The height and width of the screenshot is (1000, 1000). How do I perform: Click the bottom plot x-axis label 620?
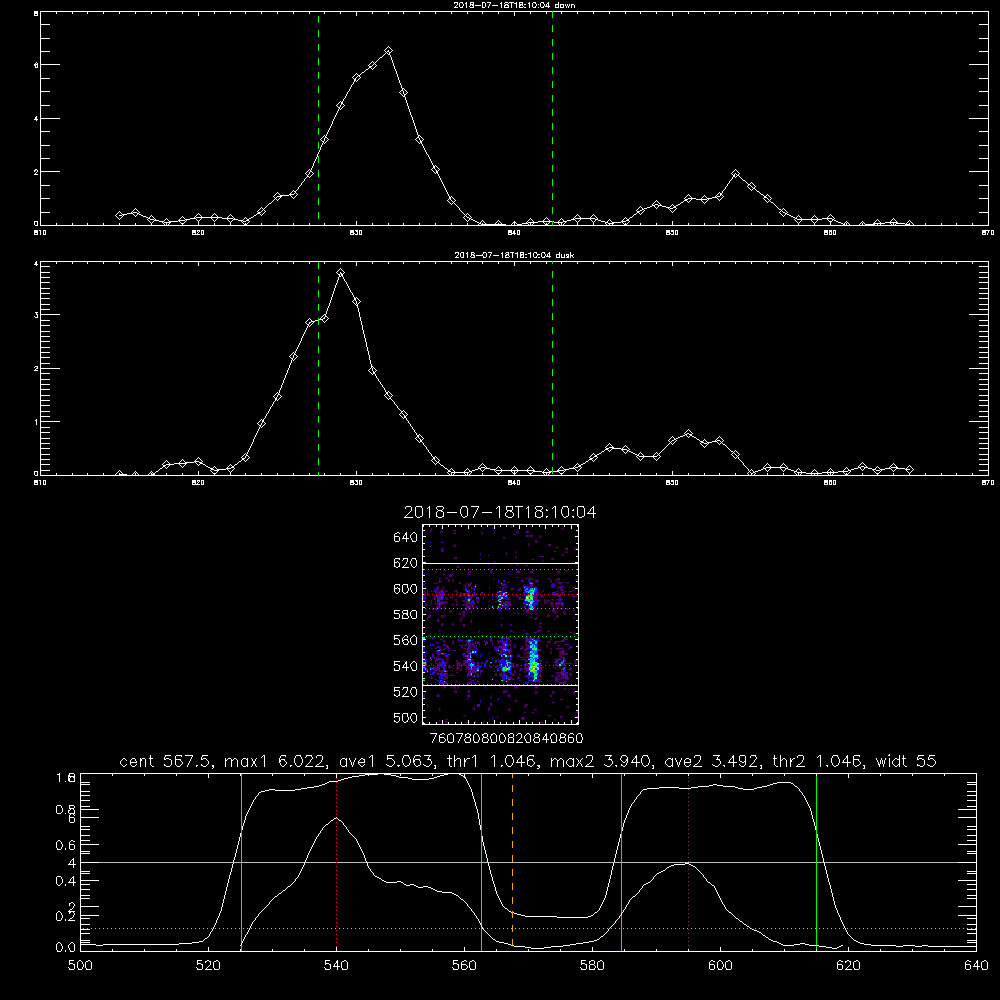tap(848, 966)
